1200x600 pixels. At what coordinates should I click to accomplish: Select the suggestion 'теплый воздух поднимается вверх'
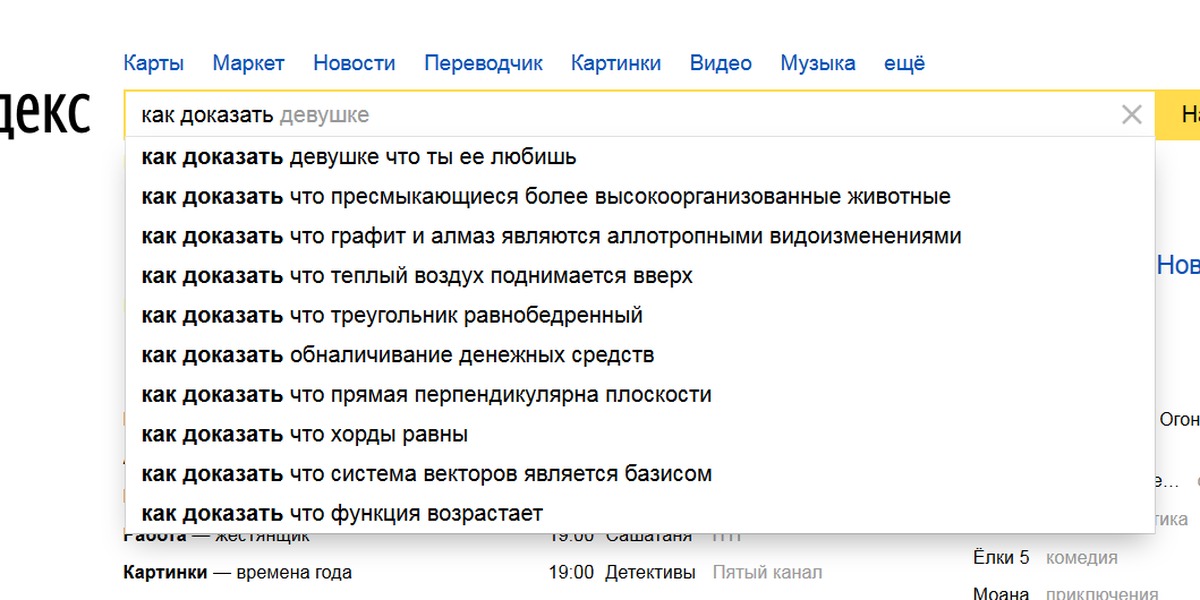[416, 276]
